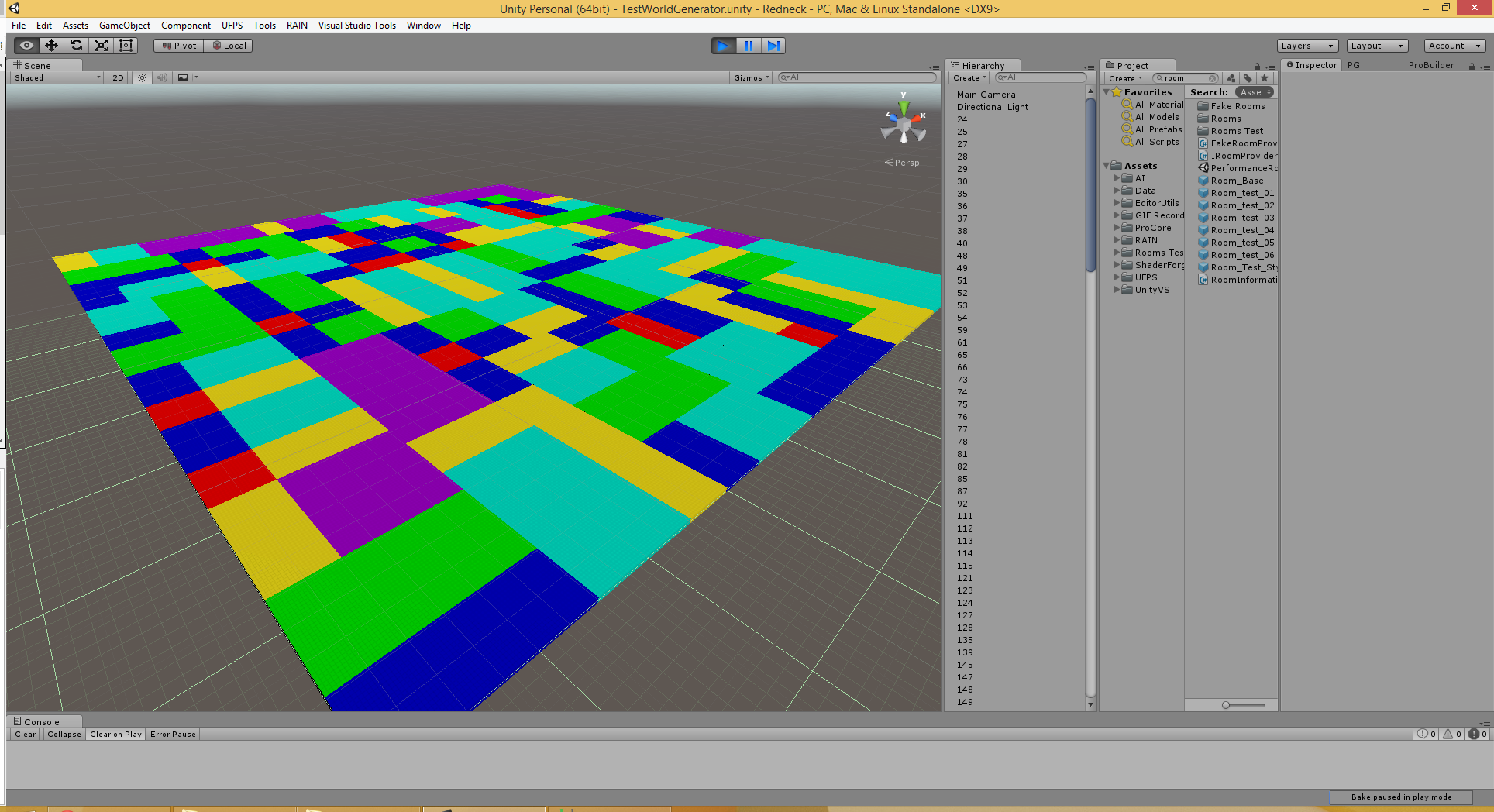This screenshot has height=812, width=1494.
Task: Save search as favorite star icon
Action: [x=1265, y=78]
